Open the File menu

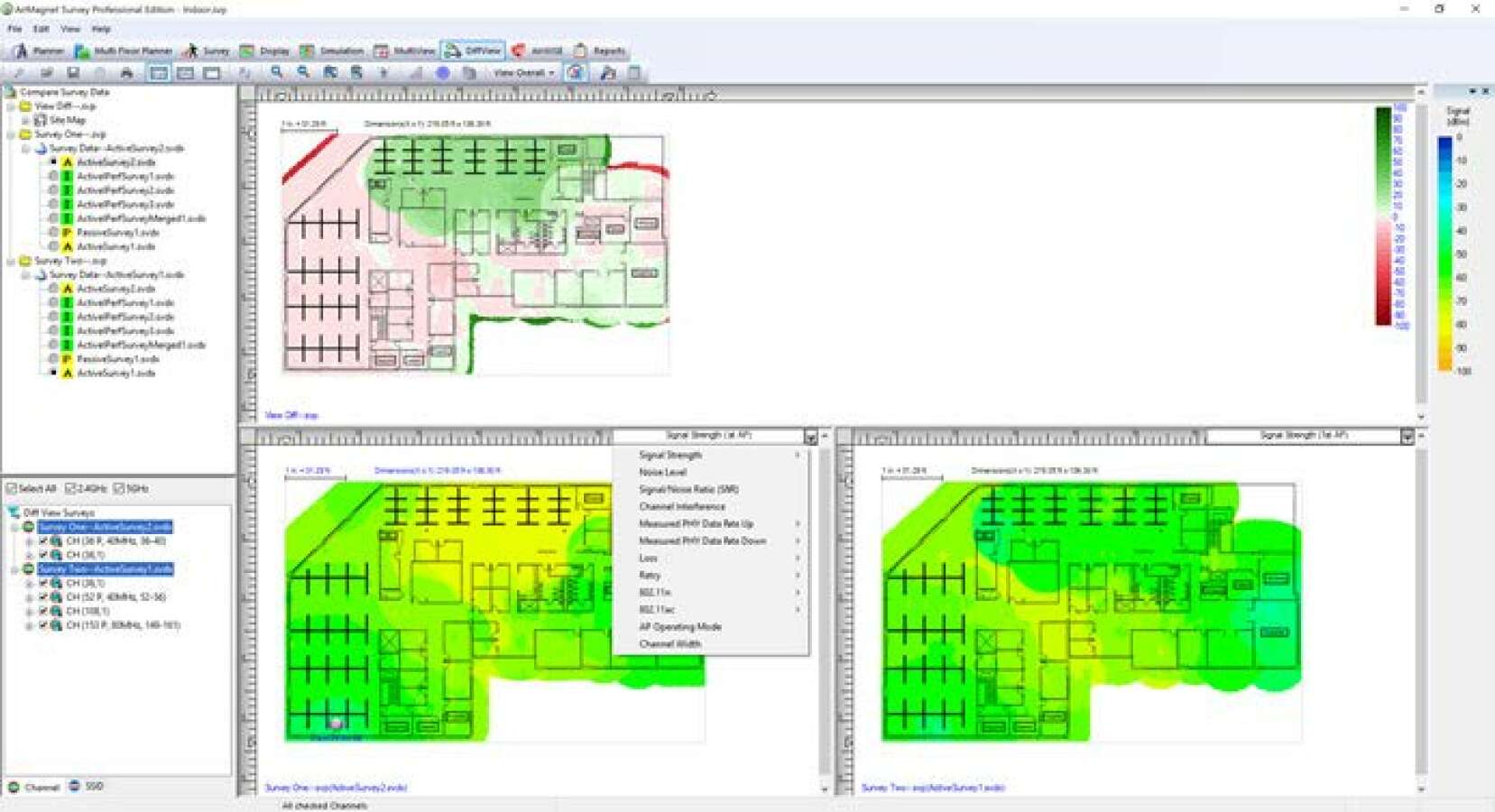coord(14,29)
